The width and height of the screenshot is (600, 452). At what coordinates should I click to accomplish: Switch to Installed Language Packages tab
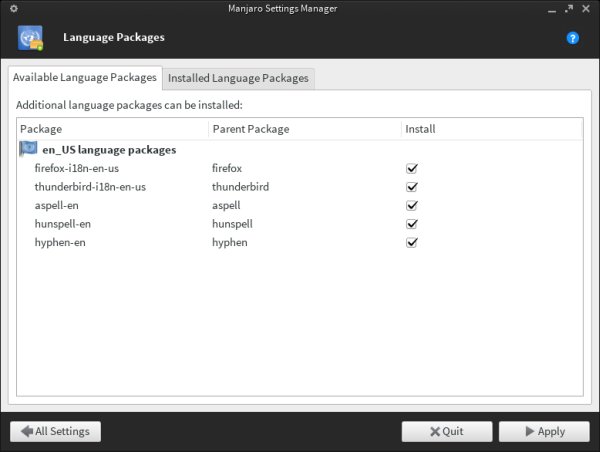tap(238, 78)
